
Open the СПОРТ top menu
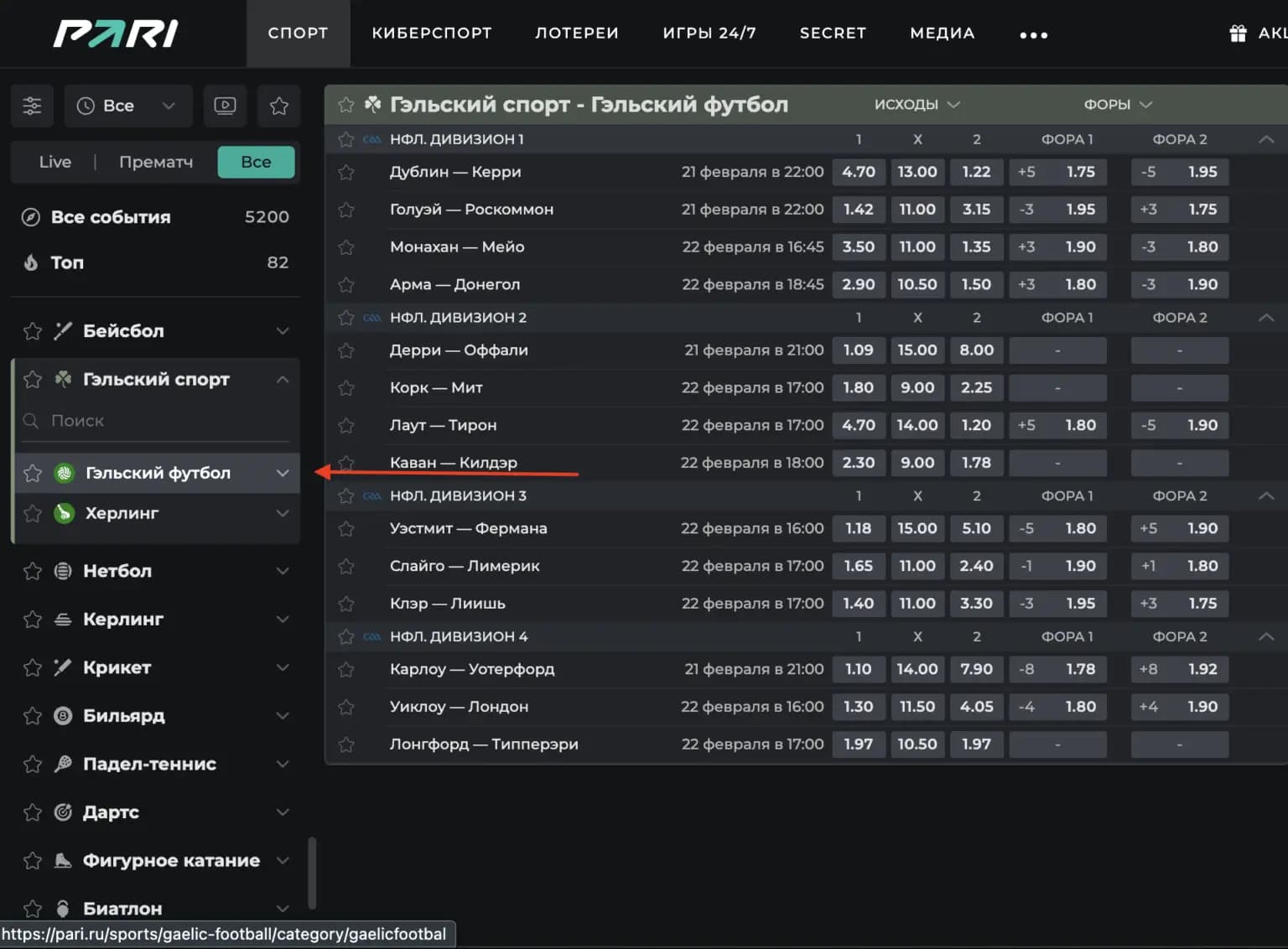click(x=298, y=34)
